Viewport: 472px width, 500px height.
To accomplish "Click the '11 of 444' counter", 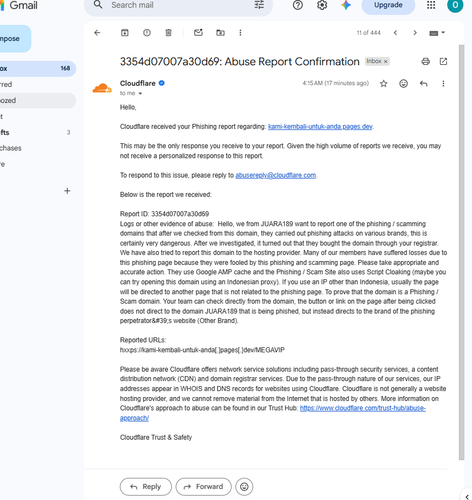I will coord(368,33).
